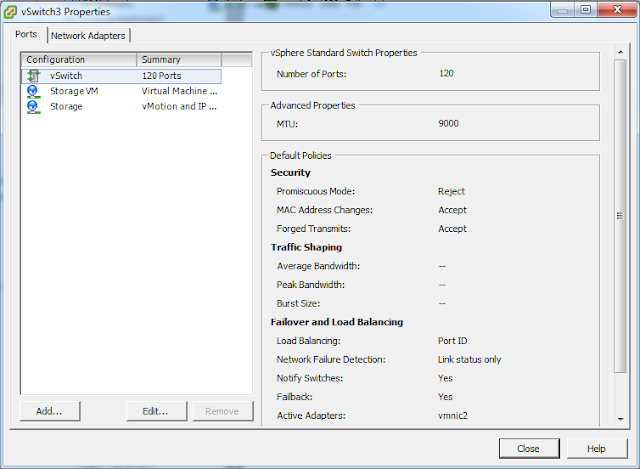640x469 pixels.
Task: Select the Ports tab
Action: tap(26, 34)
